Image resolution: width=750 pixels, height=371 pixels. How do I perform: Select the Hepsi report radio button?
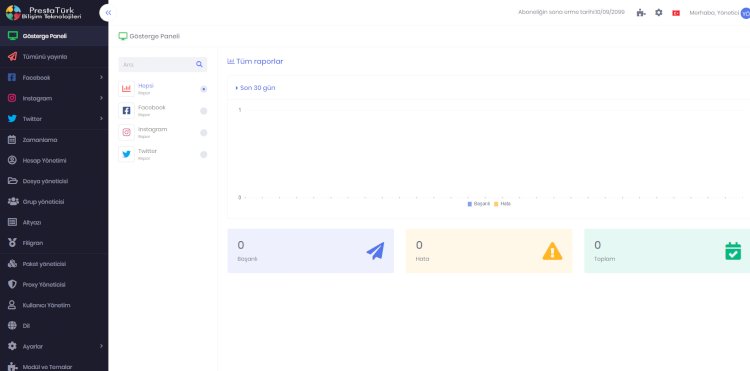pyautogui.click(x=204, y=89)
